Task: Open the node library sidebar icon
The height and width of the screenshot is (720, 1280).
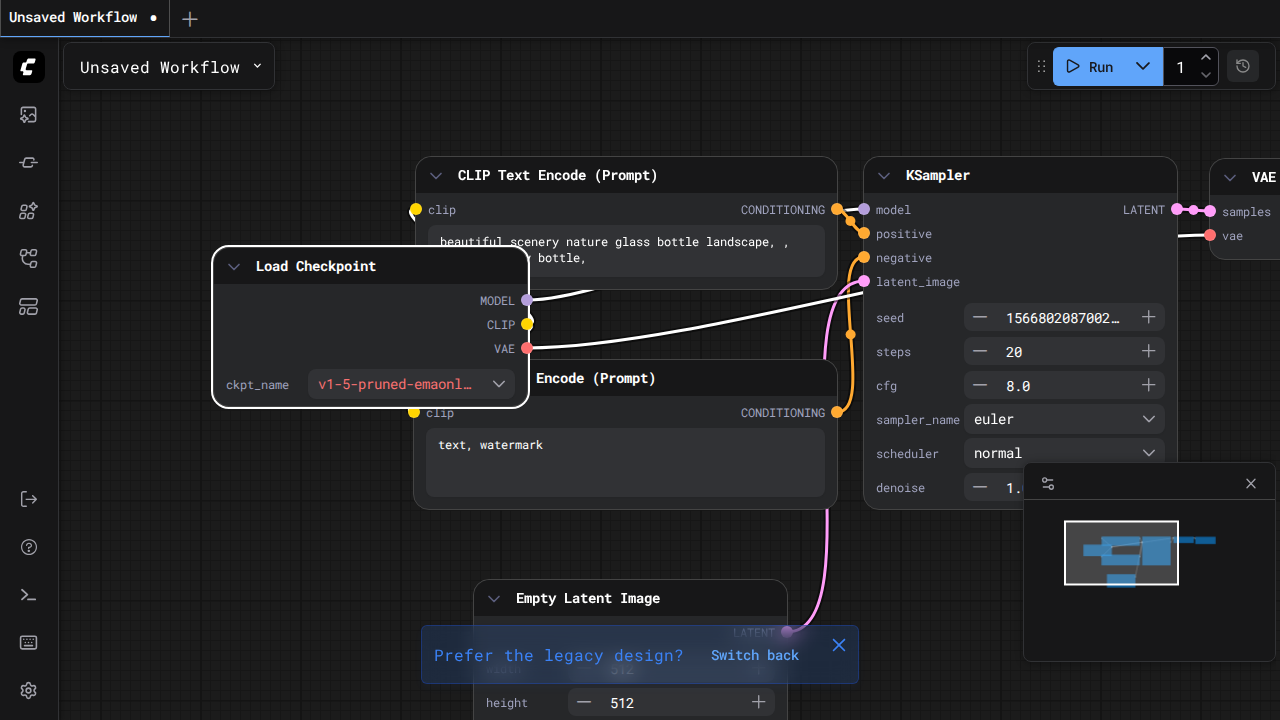Action: tap(29, 163)
